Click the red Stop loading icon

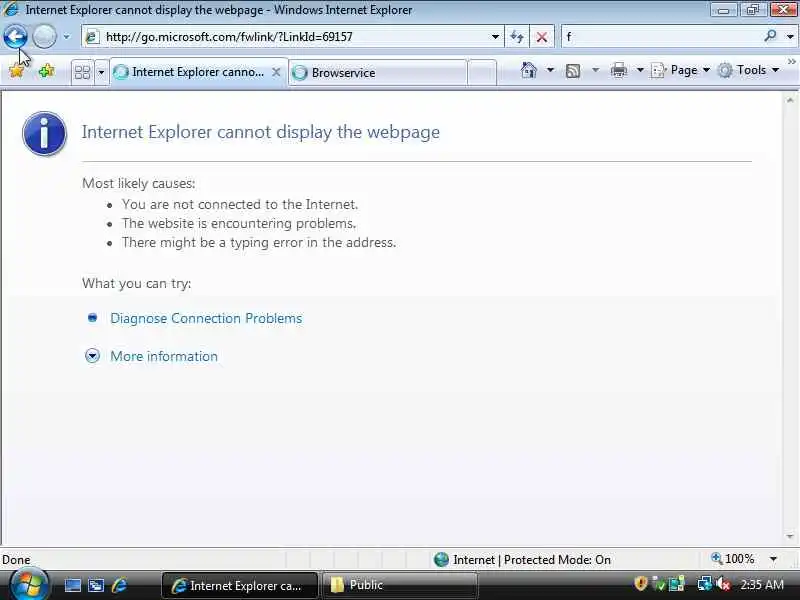click(542, 37)
